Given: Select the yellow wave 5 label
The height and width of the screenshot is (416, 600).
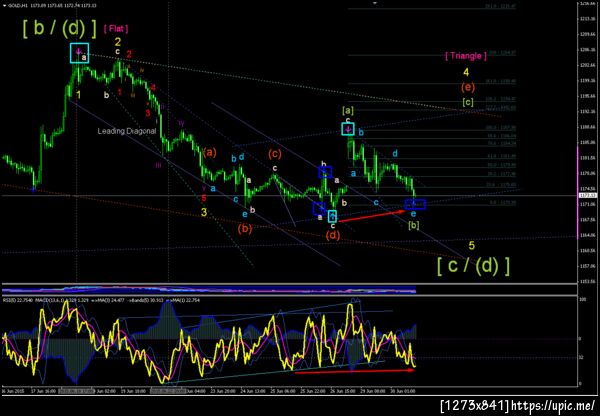Looking at the screenshot, I should (472, 245).
